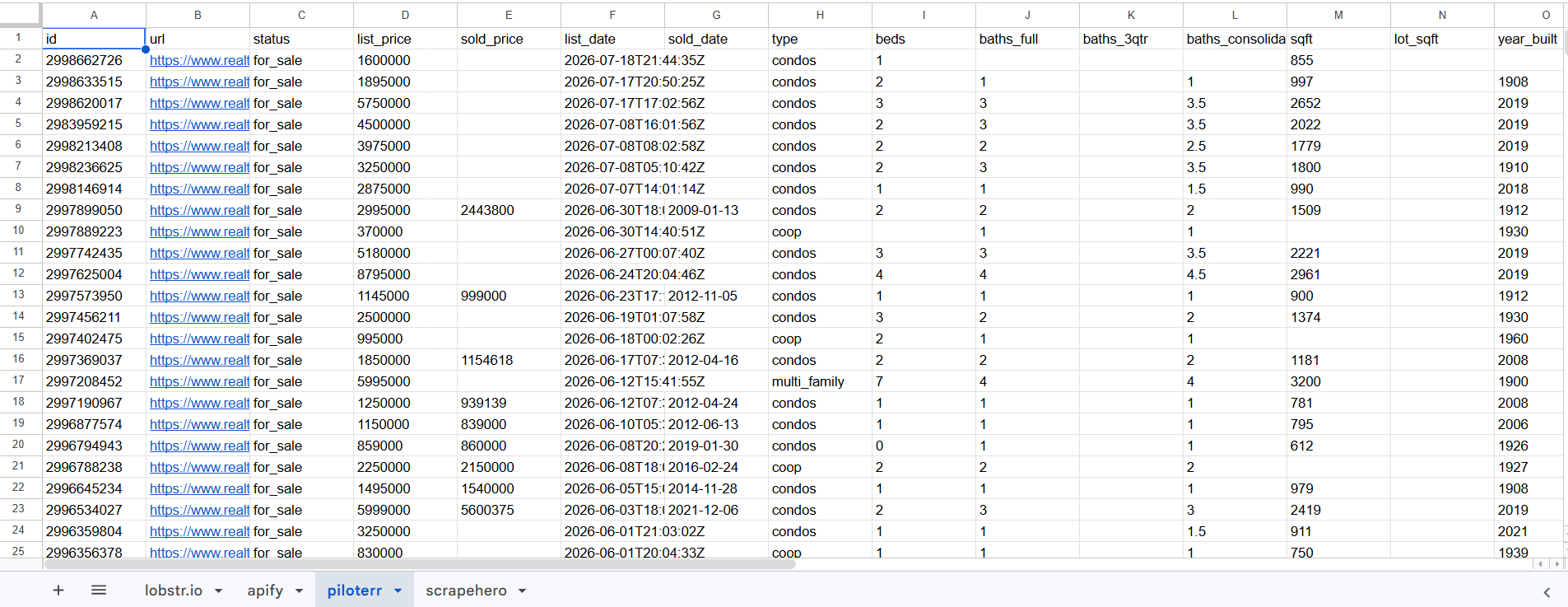Select sold price cell 1154618
Image resolution: width=1568 pixels, height=607 pixels.
509,360
